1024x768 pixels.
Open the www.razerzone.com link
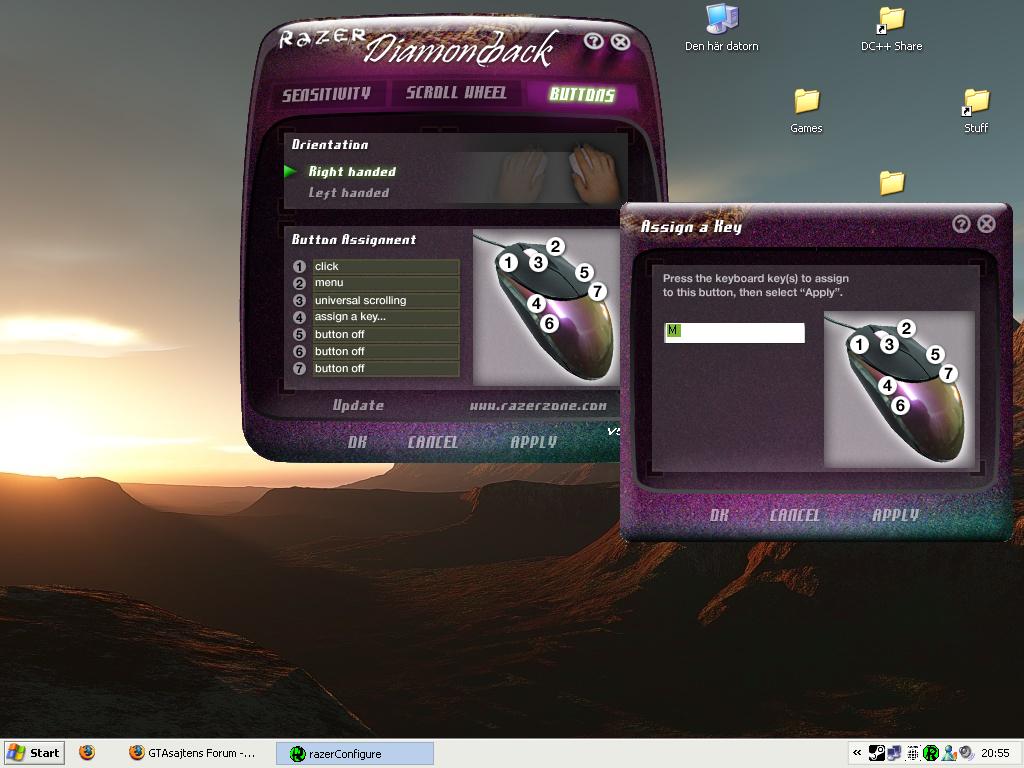tap(538, 406)
